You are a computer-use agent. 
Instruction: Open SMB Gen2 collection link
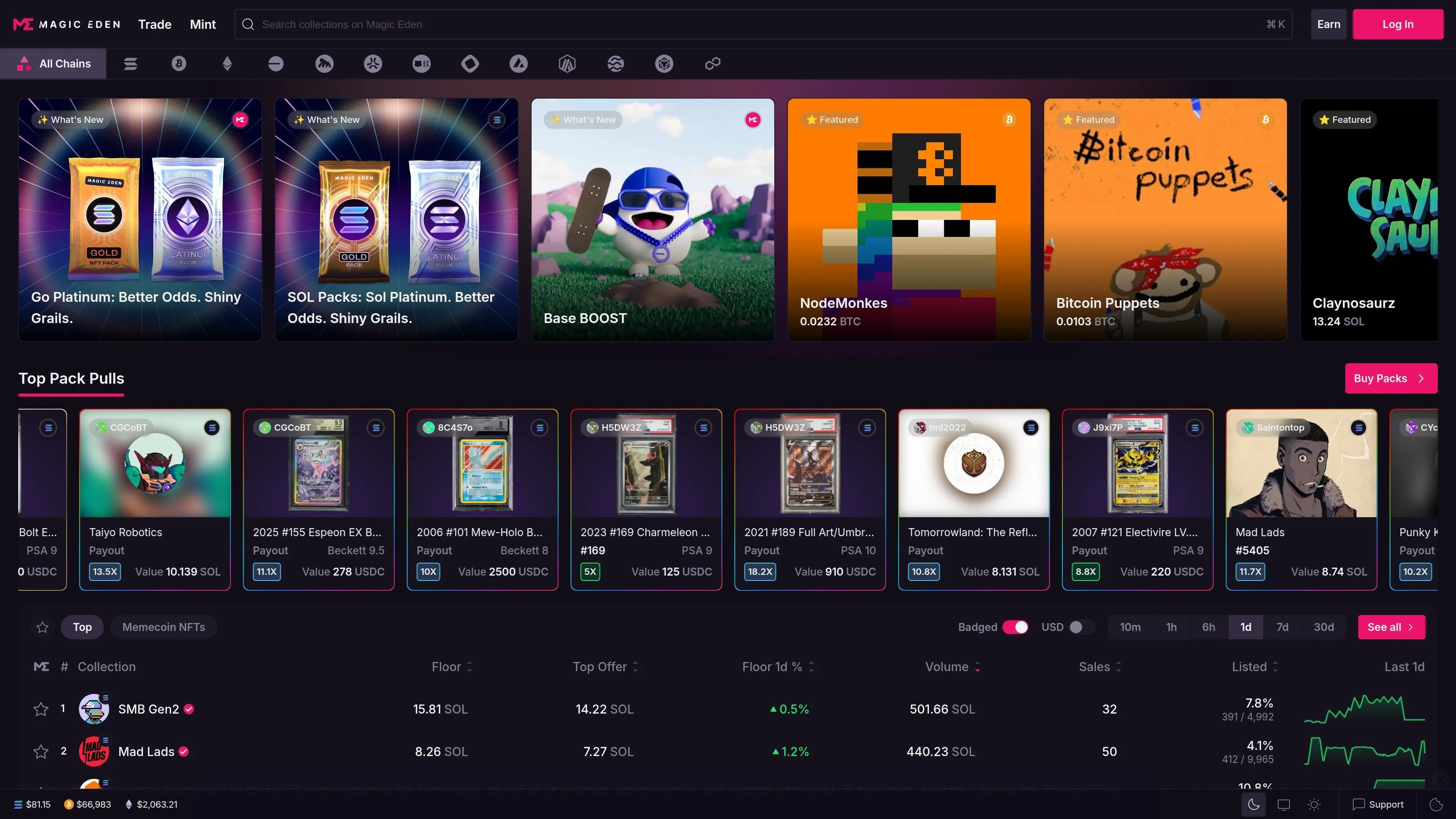point(149,709)
